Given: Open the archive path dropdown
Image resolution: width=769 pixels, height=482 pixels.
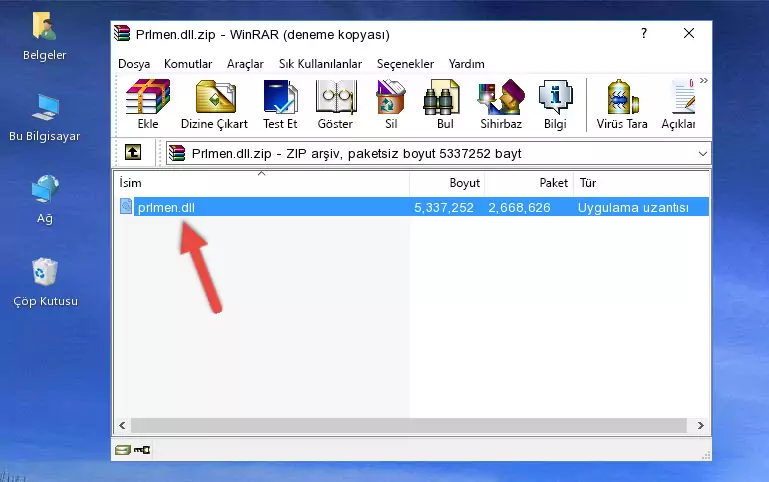Looking at the screenshot, I should pyautogui.click(x=702, y=153).
